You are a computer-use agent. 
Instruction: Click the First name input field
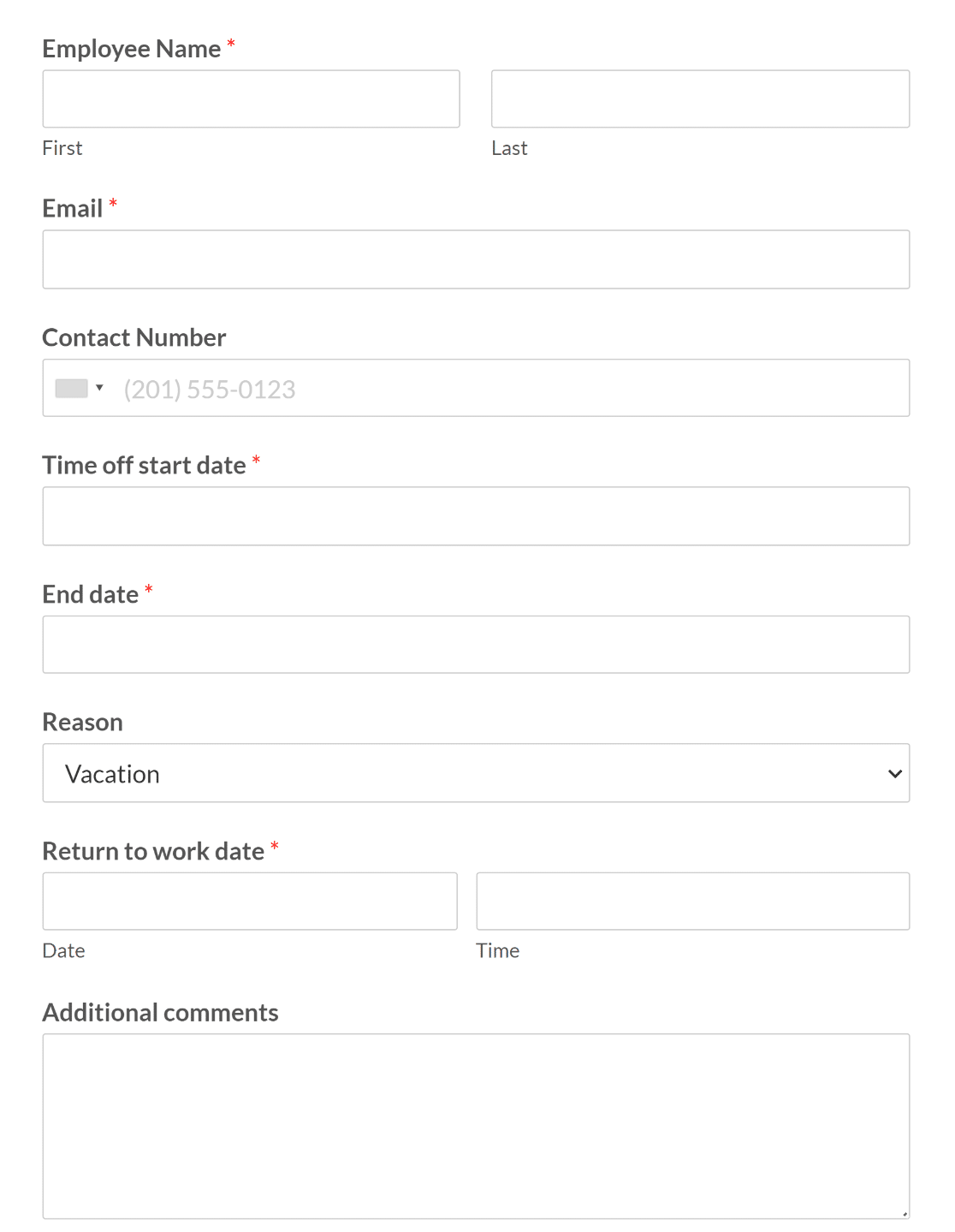tap(251, 98)
